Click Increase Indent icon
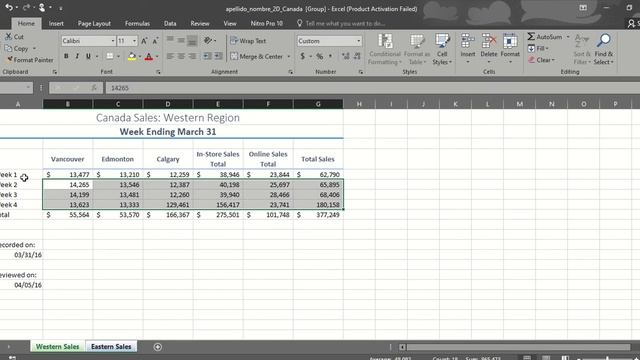Image resolution: width=640 pixels, height=360 pixels. (218, 56)
